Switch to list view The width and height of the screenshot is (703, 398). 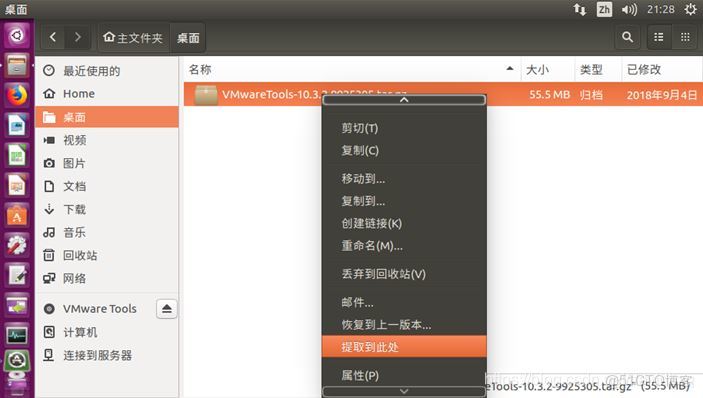[x=659, y=37]
